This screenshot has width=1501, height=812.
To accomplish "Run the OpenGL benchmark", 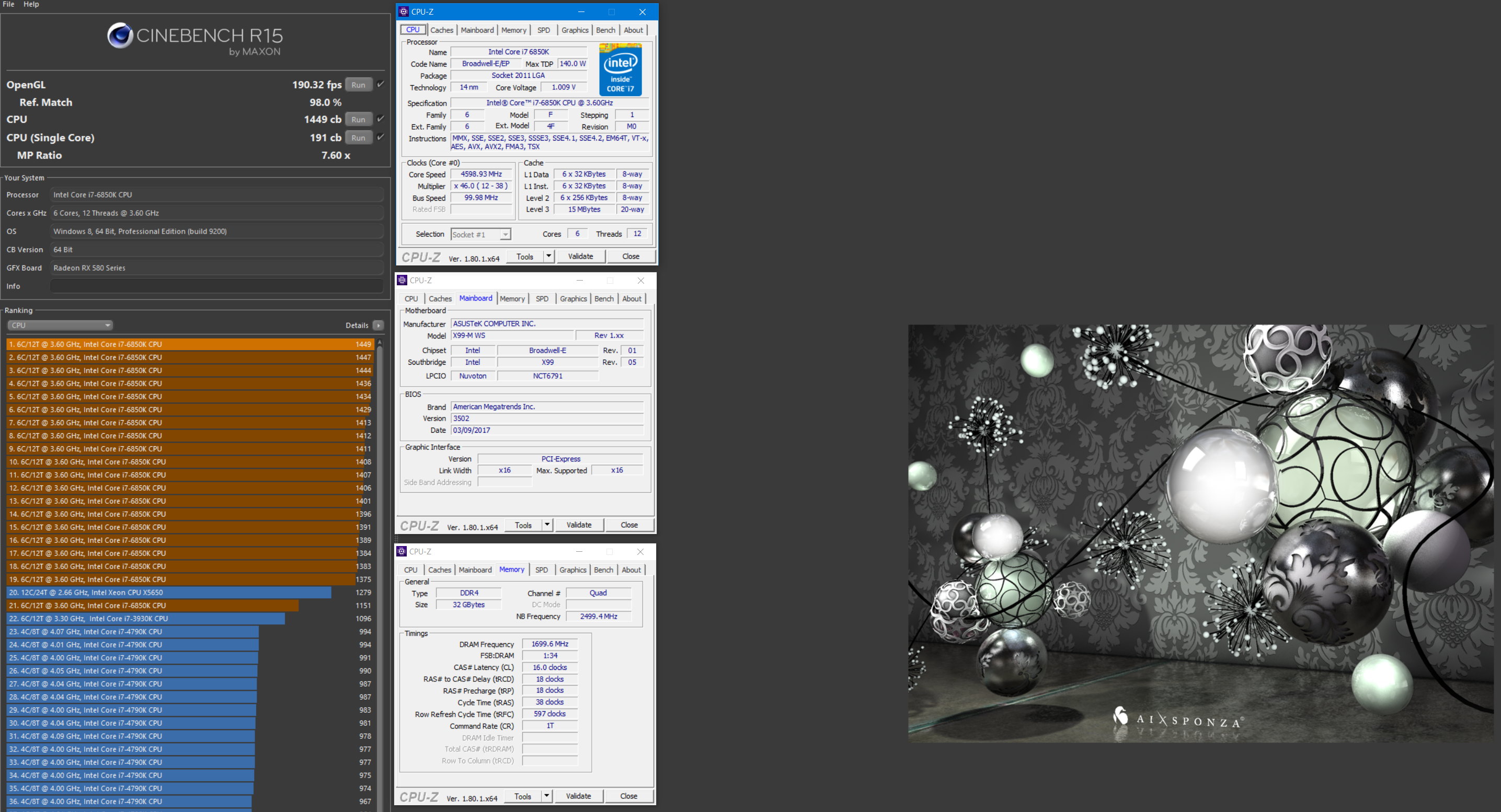I will coord(358,85).
